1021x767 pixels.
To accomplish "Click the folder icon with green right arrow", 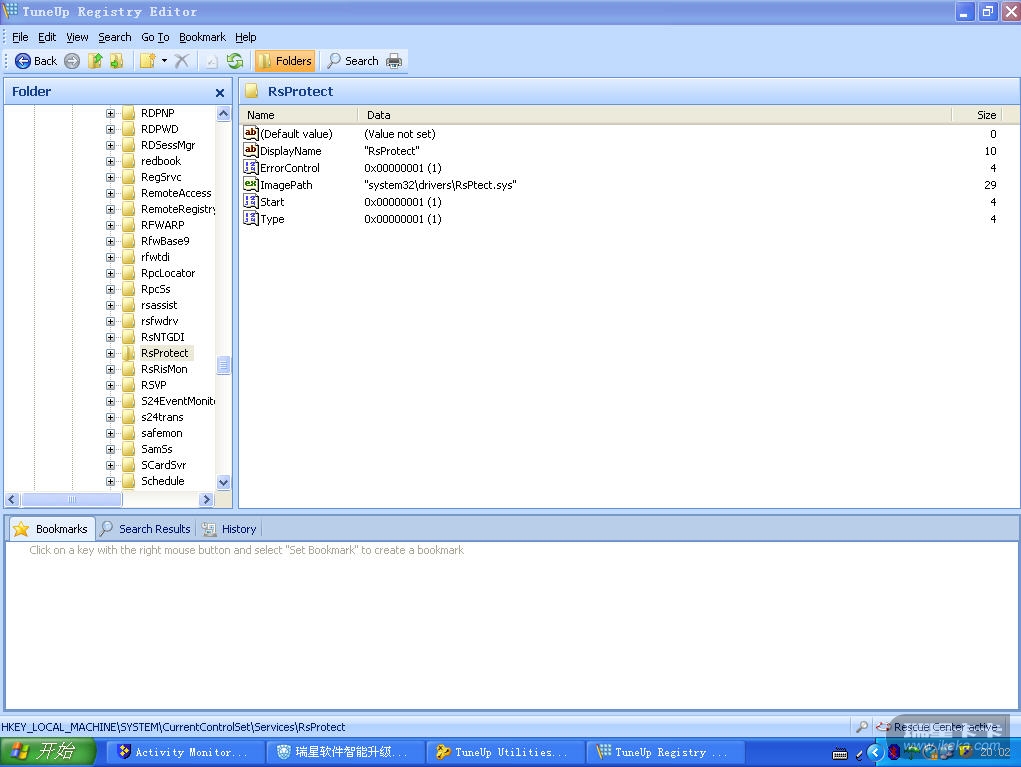I will (x=117, y=61).
